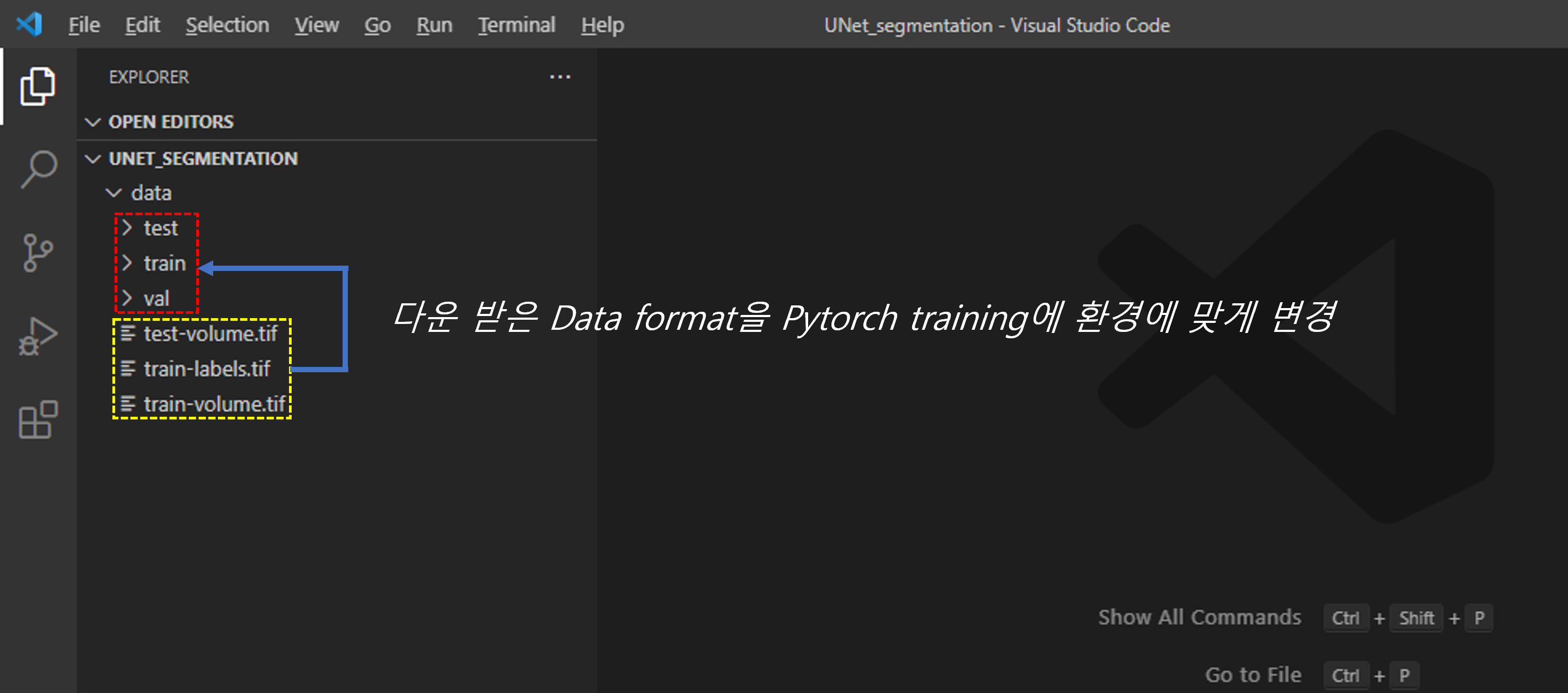The height and width of the screenshot is (693, 1568).
Task: Open the Extensions view icon
Action: pyautogui.click(x=38, y=419)
